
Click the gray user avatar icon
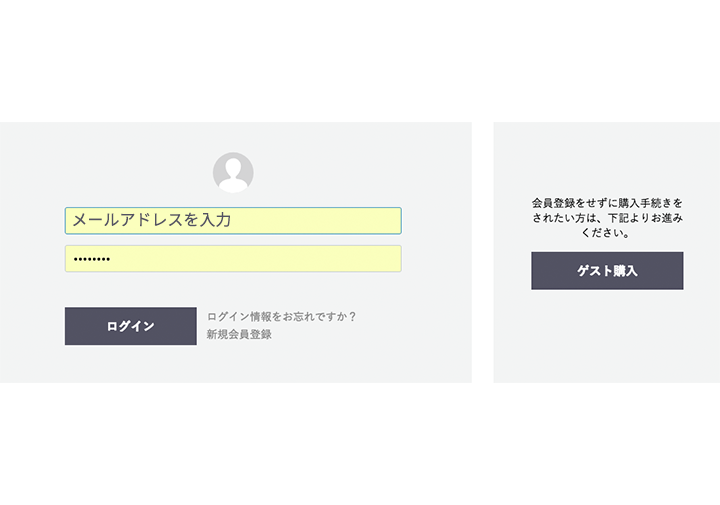click(x=233, y=173)
